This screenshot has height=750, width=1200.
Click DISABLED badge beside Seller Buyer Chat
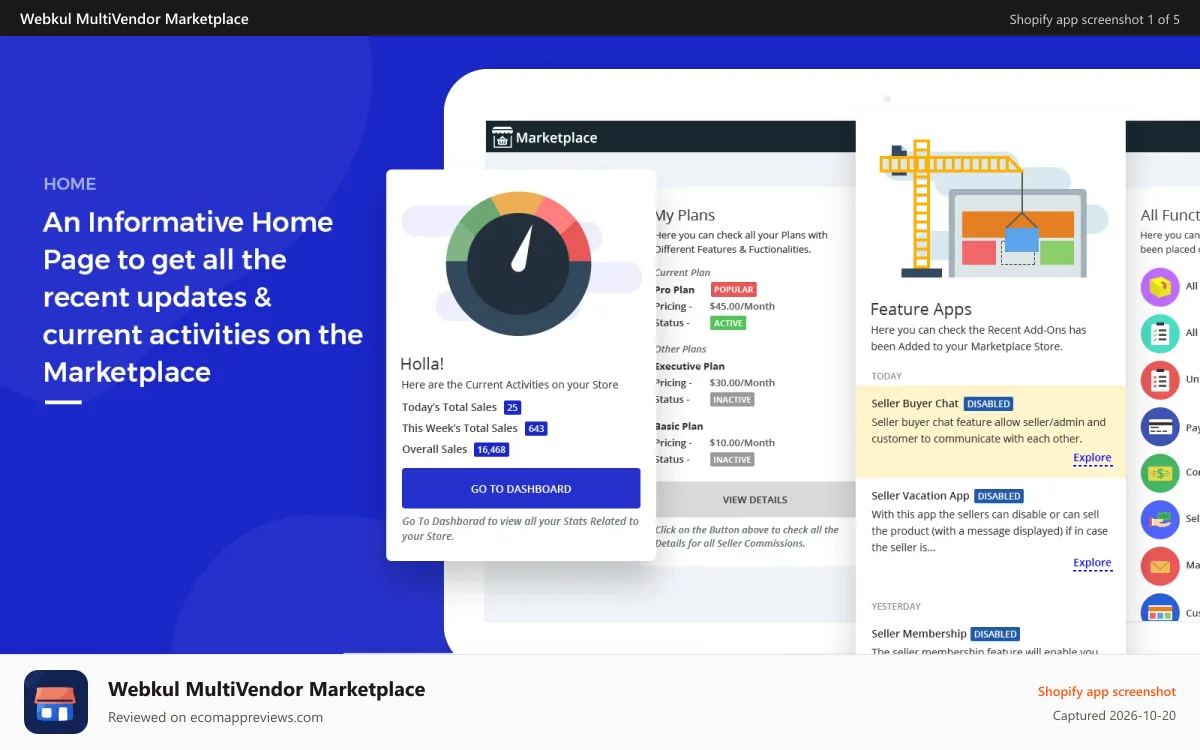pos(988,404)
